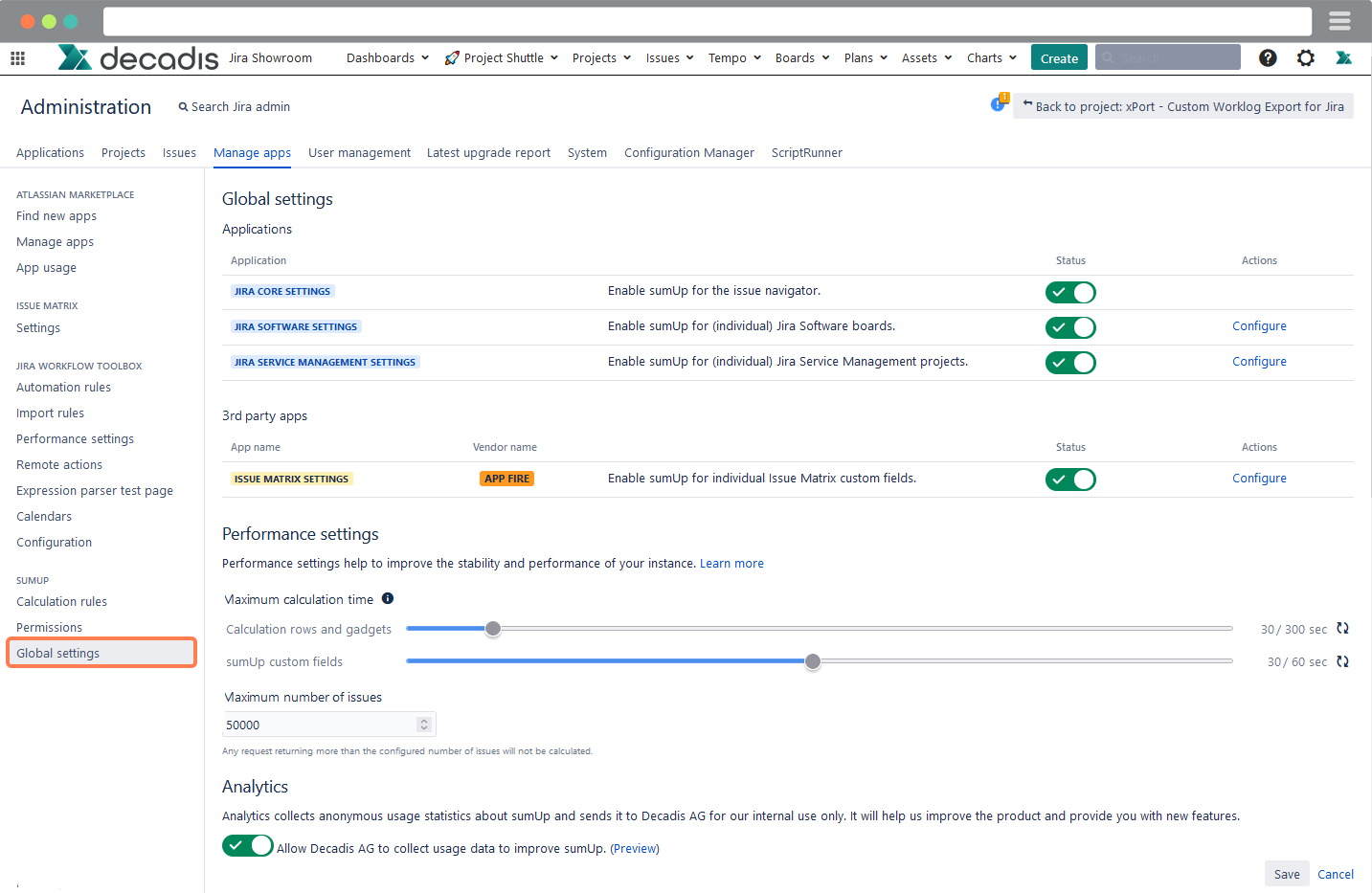Click the notification feedback icon with badge
This screenshot has height=893, width=1372.
pyautogui.click(x=999, y=103)
